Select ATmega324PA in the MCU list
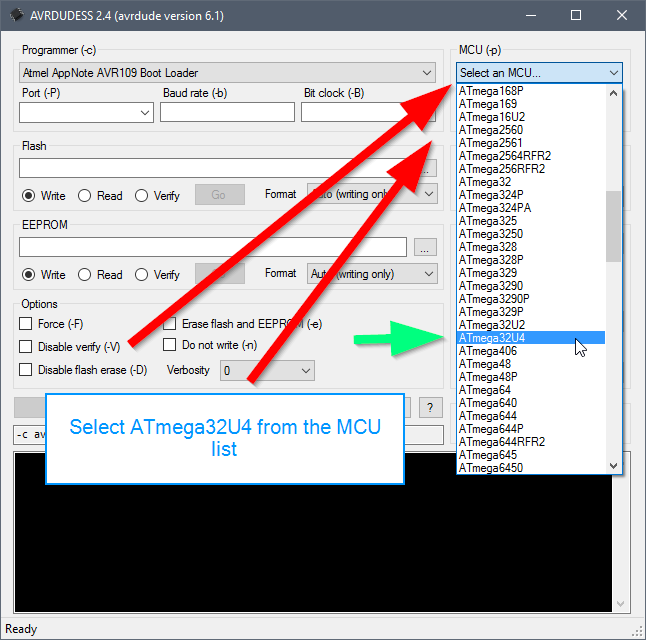The width and height of the screenshot is (646, 640). [x=531, y=208]
